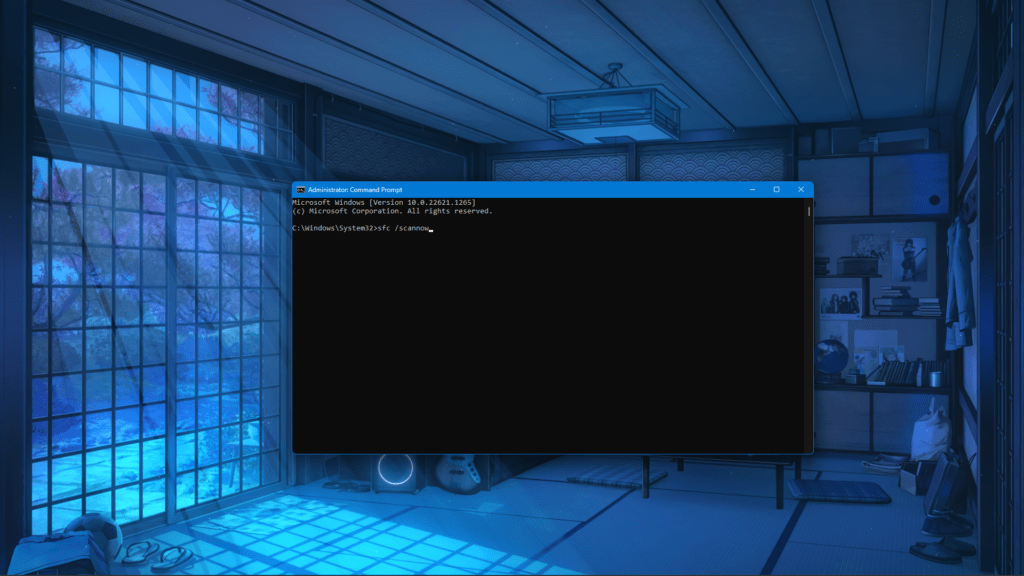Click the "sfc /scannow" command text
This screenshot has width=1024, height=576.
[x=404, y=228]
